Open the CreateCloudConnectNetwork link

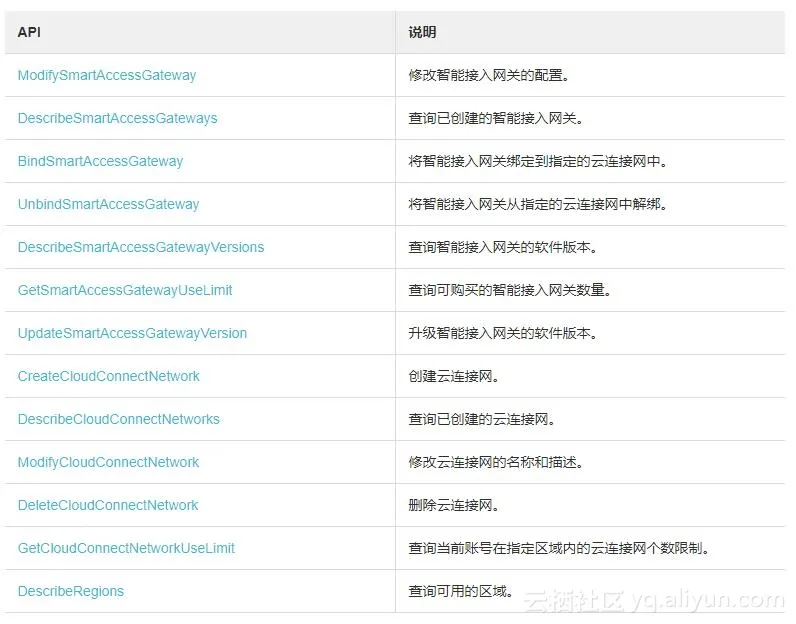(x=108, y=376)
